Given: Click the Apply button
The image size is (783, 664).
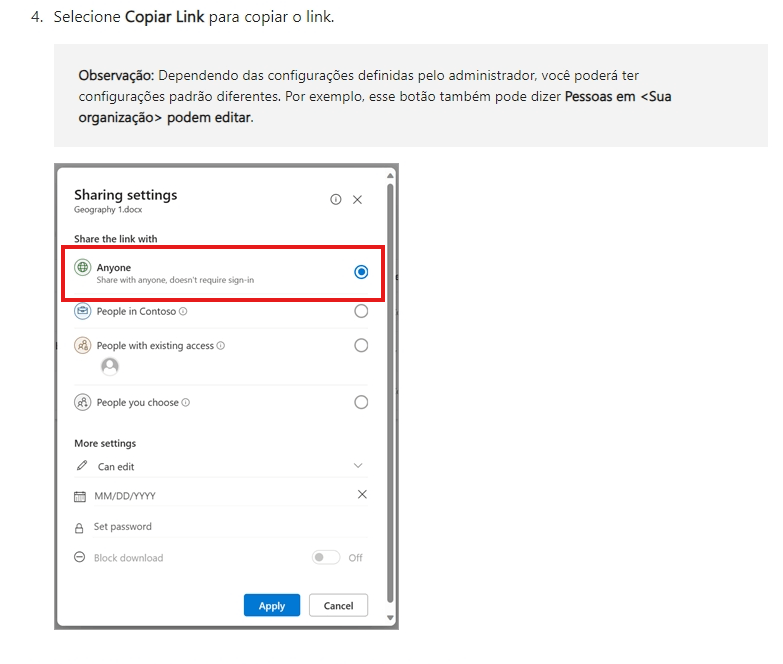Looking at the screenshot, I should tap(272, 605).
